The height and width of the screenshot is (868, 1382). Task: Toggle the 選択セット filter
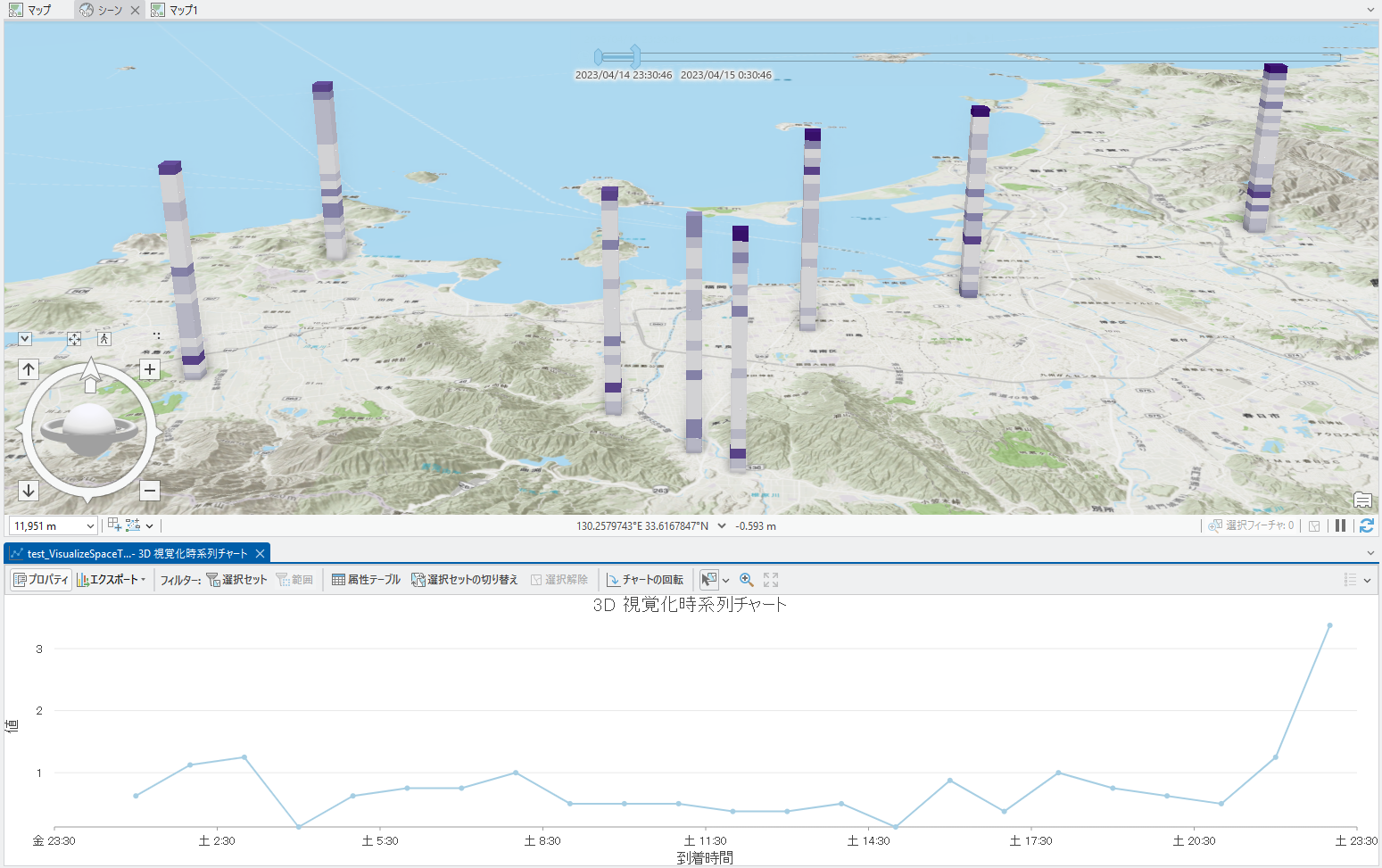236,580
